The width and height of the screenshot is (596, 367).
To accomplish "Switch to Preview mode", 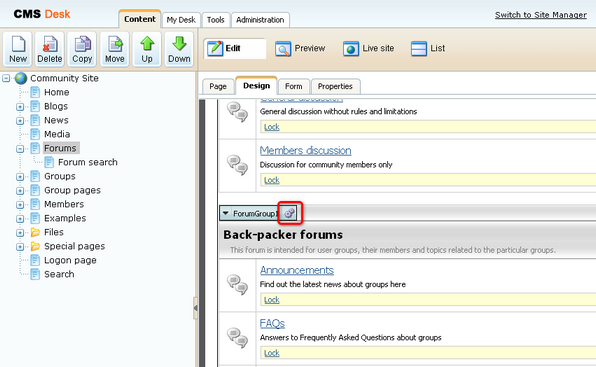I will point(300,49).
